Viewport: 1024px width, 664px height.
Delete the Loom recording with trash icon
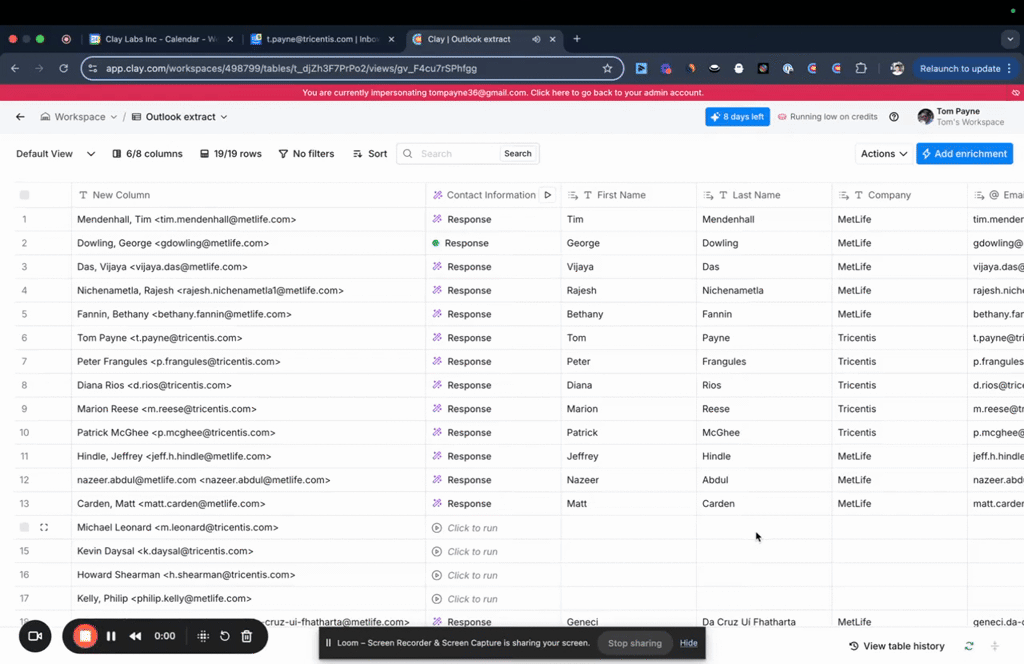(247, 636)
